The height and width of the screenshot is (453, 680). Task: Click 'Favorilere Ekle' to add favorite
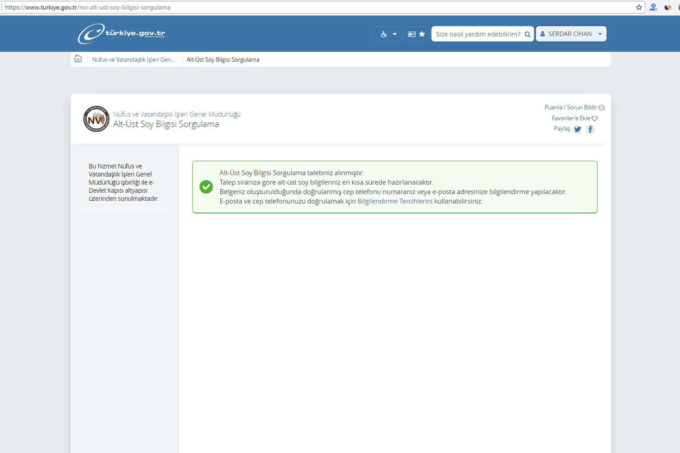(x=574, y=118)
